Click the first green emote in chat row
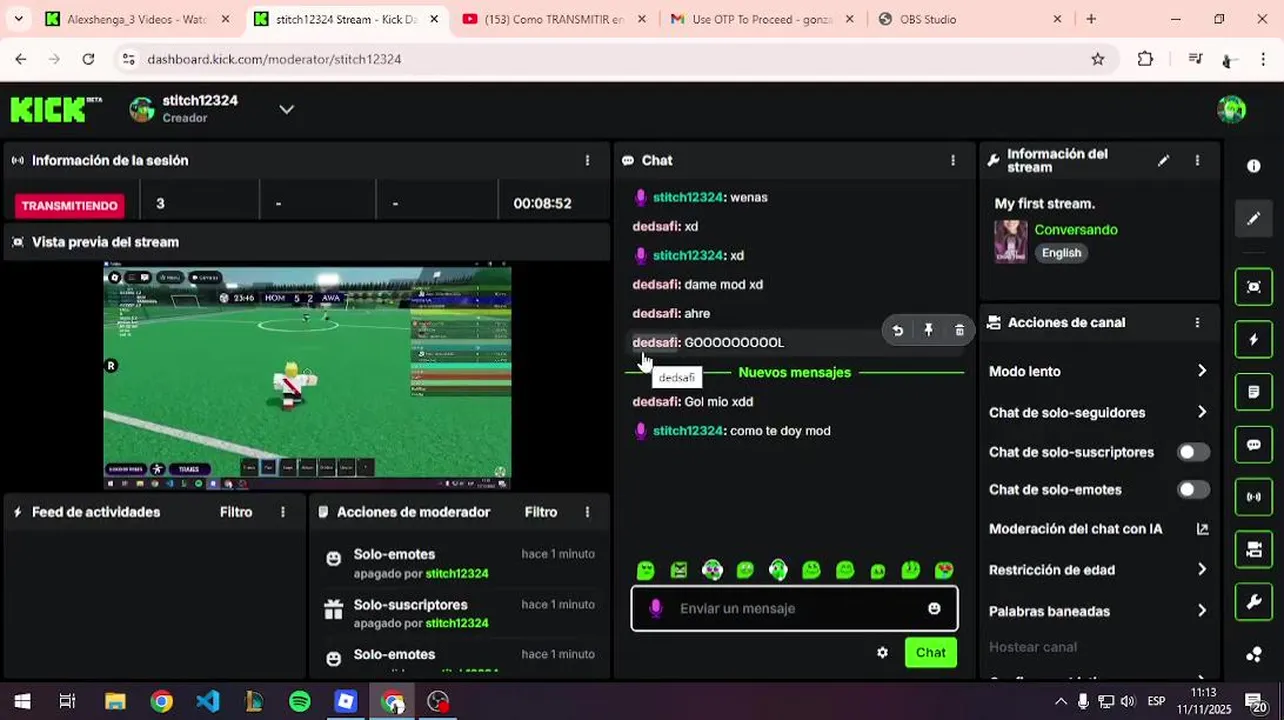This screenshot has width=1284, height=720. [x=646, y=570]
